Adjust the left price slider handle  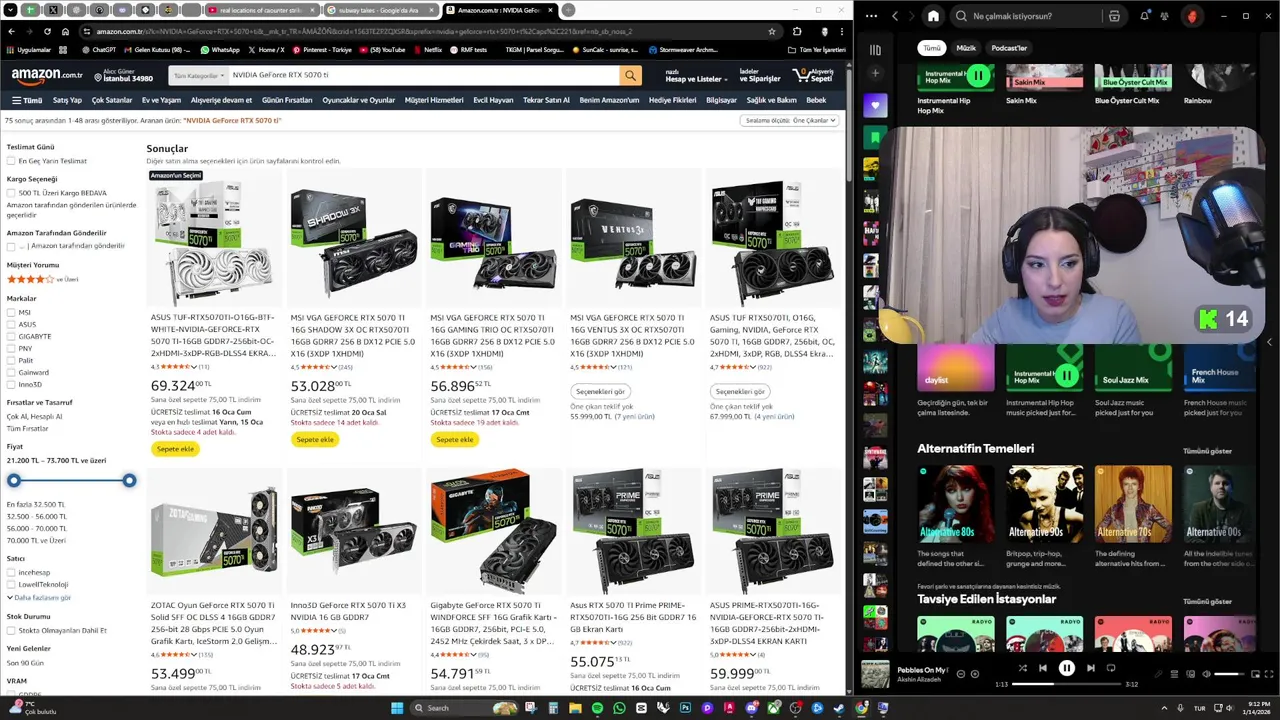tap(14, 481)
